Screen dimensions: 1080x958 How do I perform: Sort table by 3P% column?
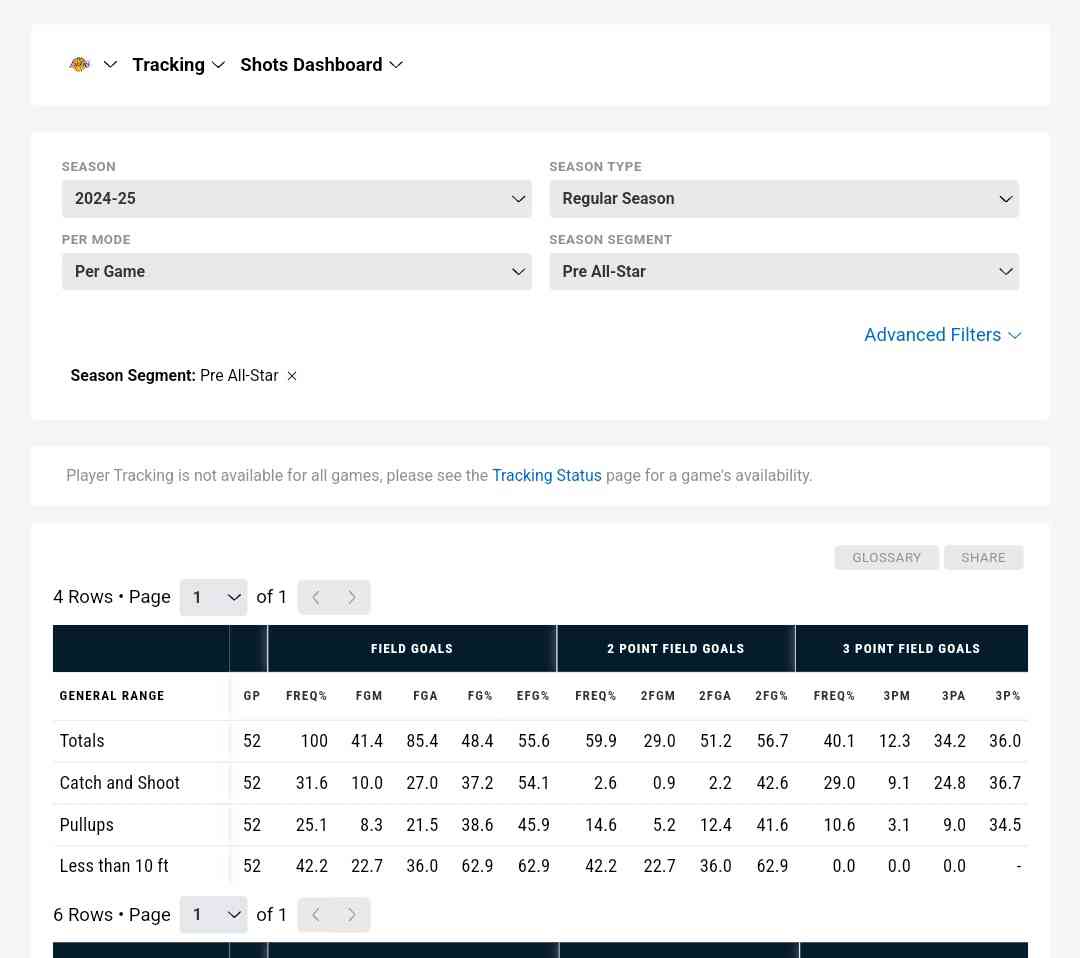1007,696
